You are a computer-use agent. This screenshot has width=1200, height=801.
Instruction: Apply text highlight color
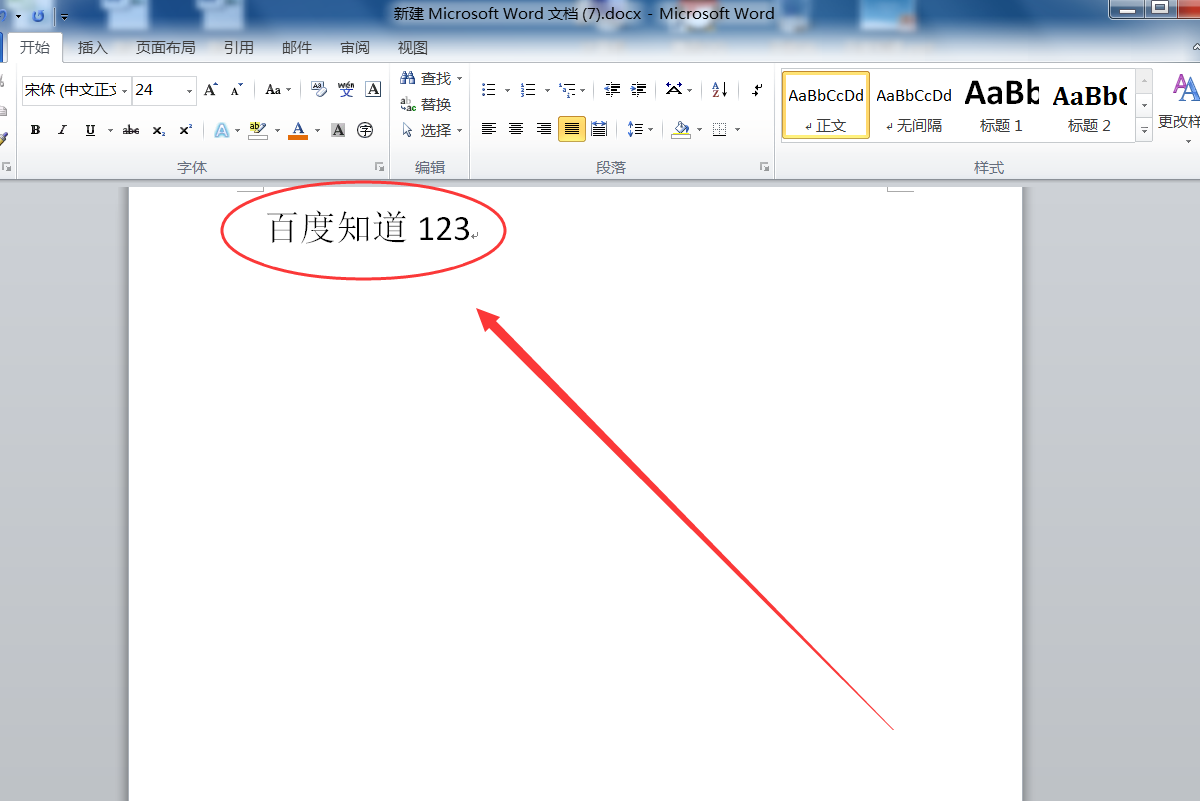tap(257, 130)
